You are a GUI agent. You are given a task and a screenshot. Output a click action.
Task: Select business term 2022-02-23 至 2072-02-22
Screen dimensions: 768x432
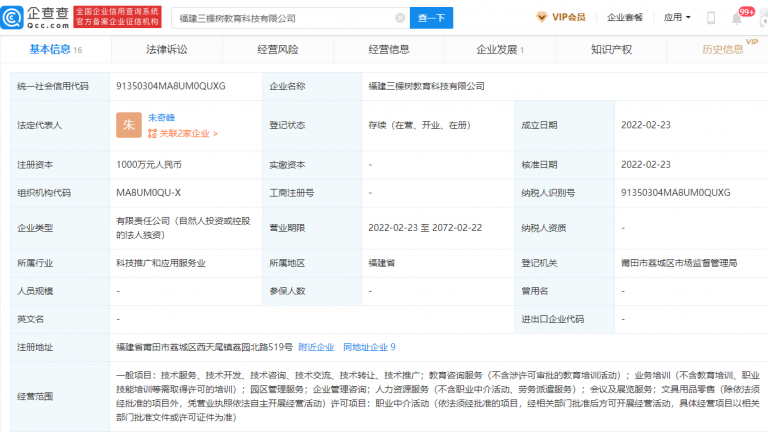tap(425, 228)
